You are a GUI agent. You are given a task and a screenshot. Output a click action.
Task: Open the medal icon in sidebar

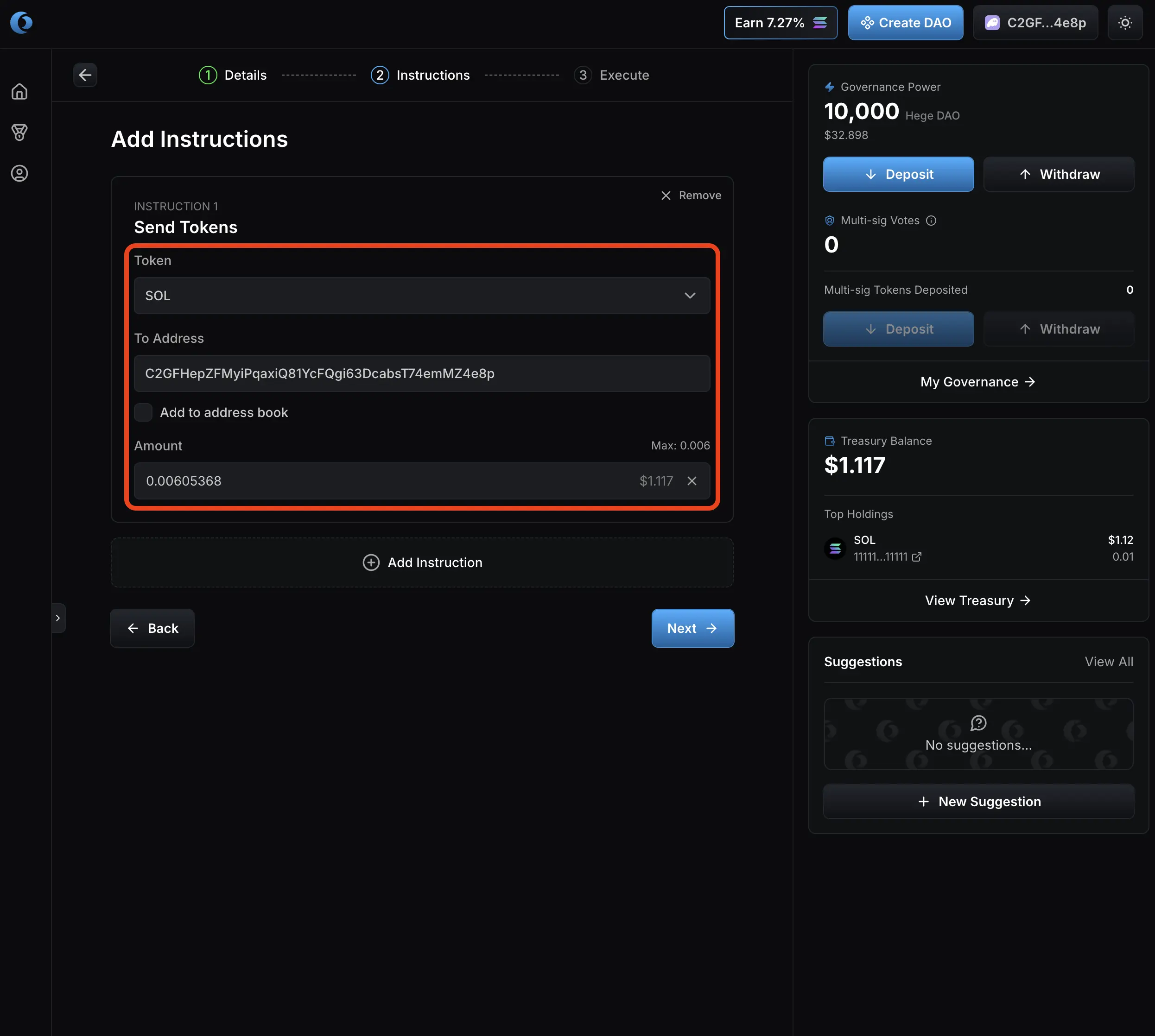point(19,133)
